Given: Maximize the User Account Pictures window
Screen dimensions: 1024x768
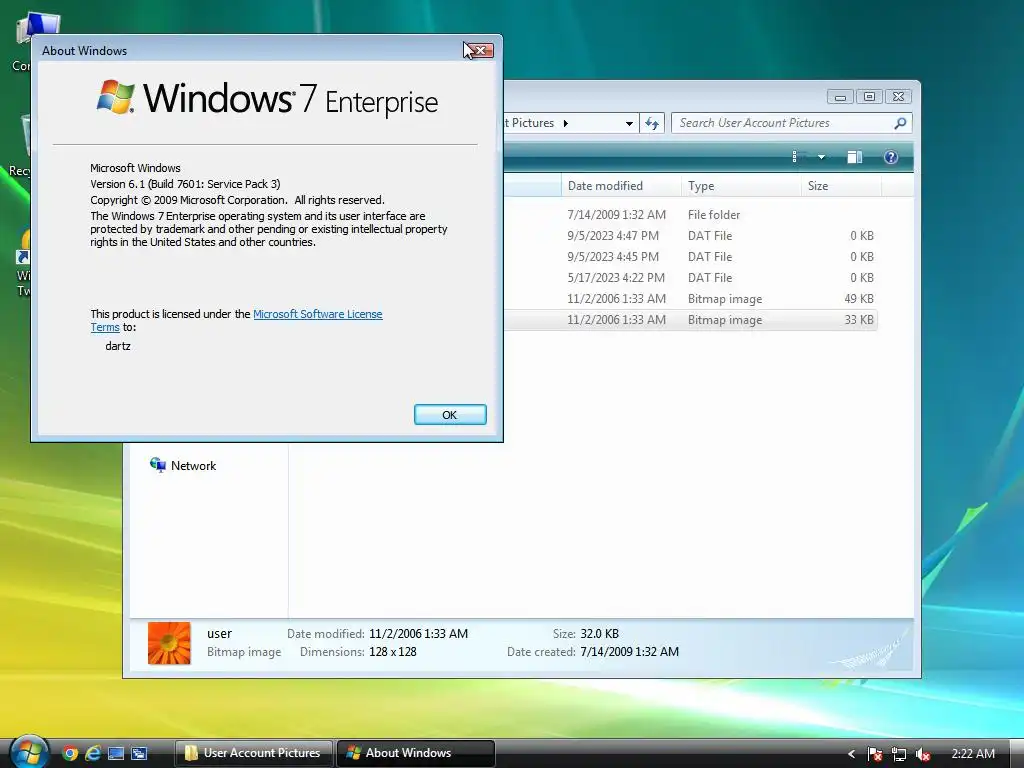Looking at the screenshot, I should 869,97.
